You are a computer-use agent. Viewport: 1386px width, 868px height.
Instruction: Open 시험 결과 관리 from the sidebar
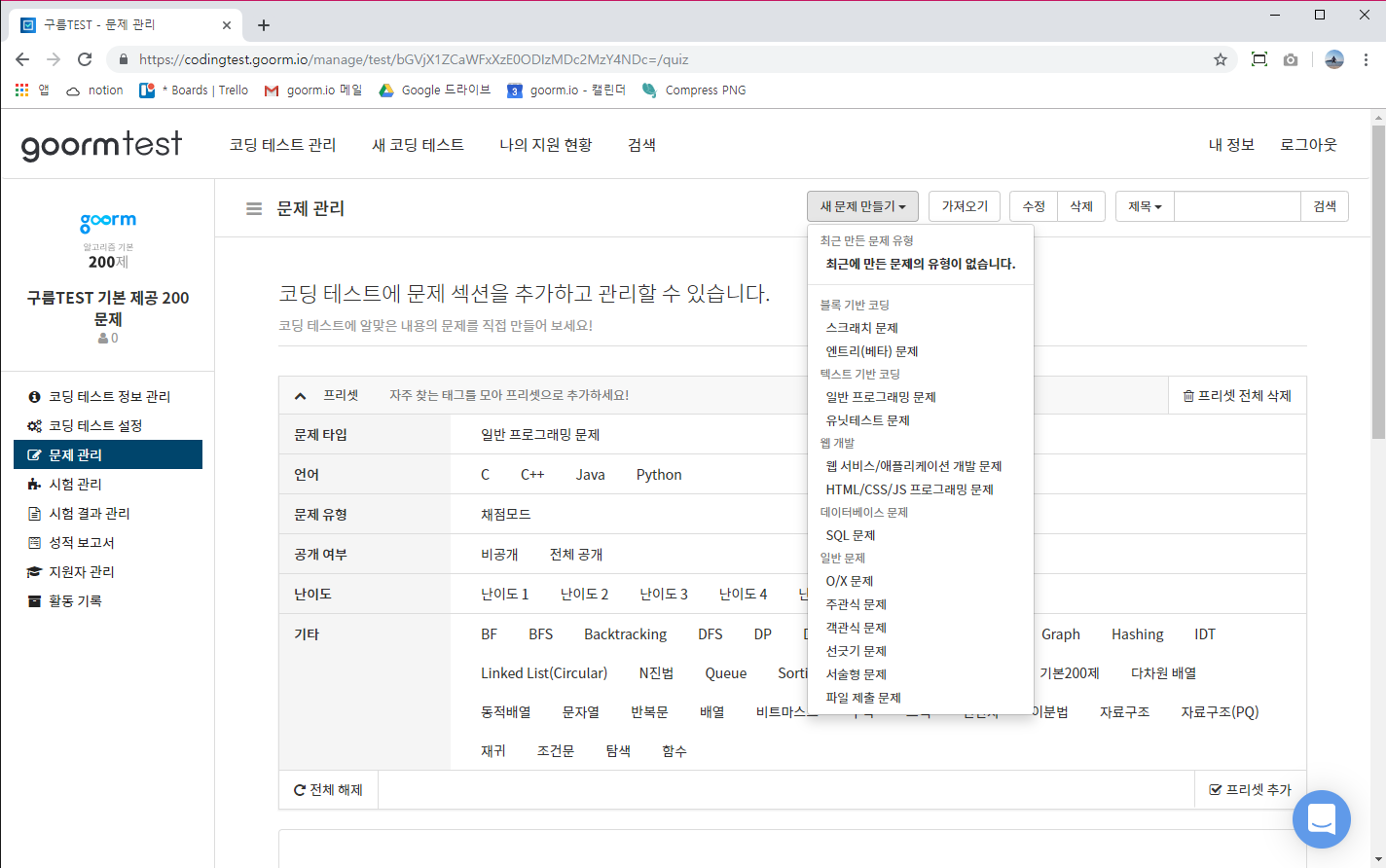click(x=78, y=513)
